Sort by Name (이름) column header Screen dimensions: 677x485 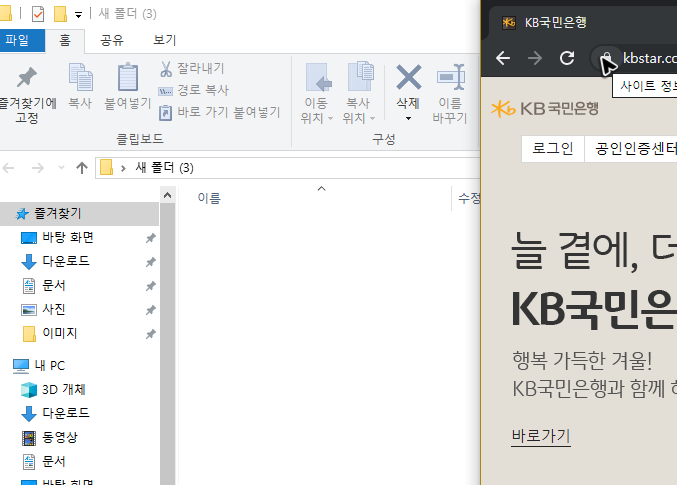tap(209, 198)
